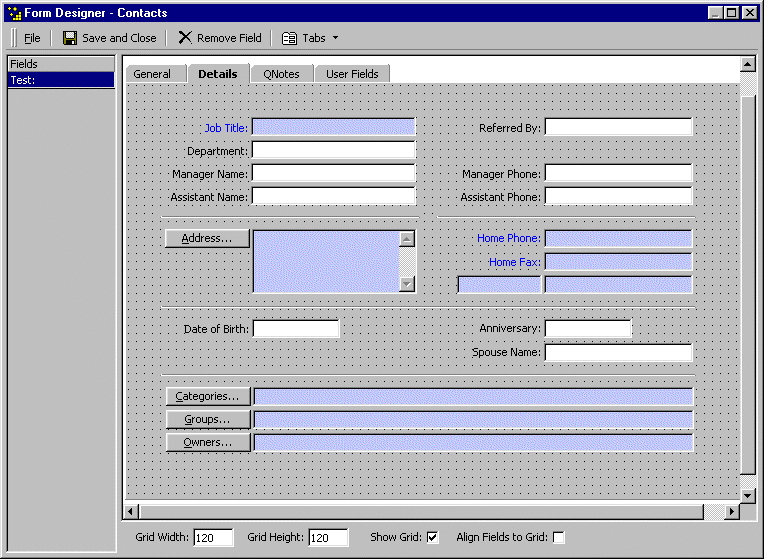This screenshot has width=764, height=559.
Task: Click the Save and Close floppy disk icon
Action: click(70, 38)
